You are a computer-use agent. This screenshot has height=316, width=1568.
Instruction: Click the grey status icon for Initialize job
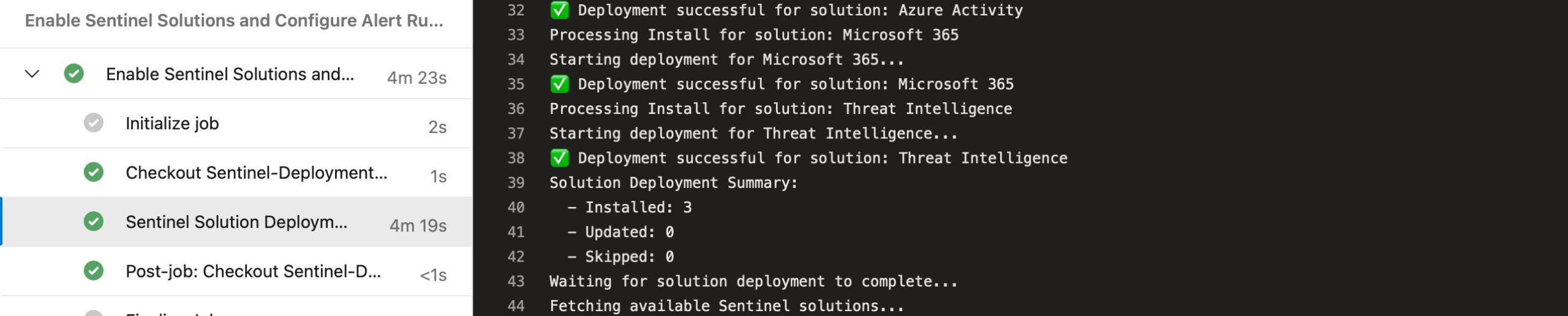coord(93,123)
